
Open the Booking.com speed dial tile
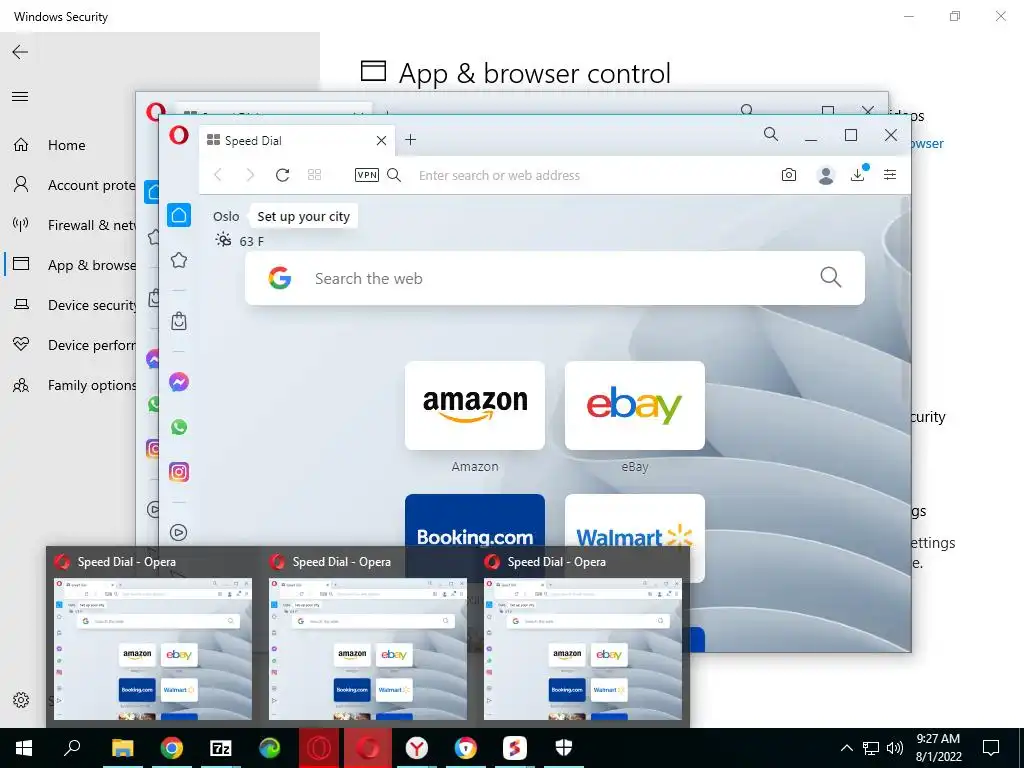click(x=475, y=520)
